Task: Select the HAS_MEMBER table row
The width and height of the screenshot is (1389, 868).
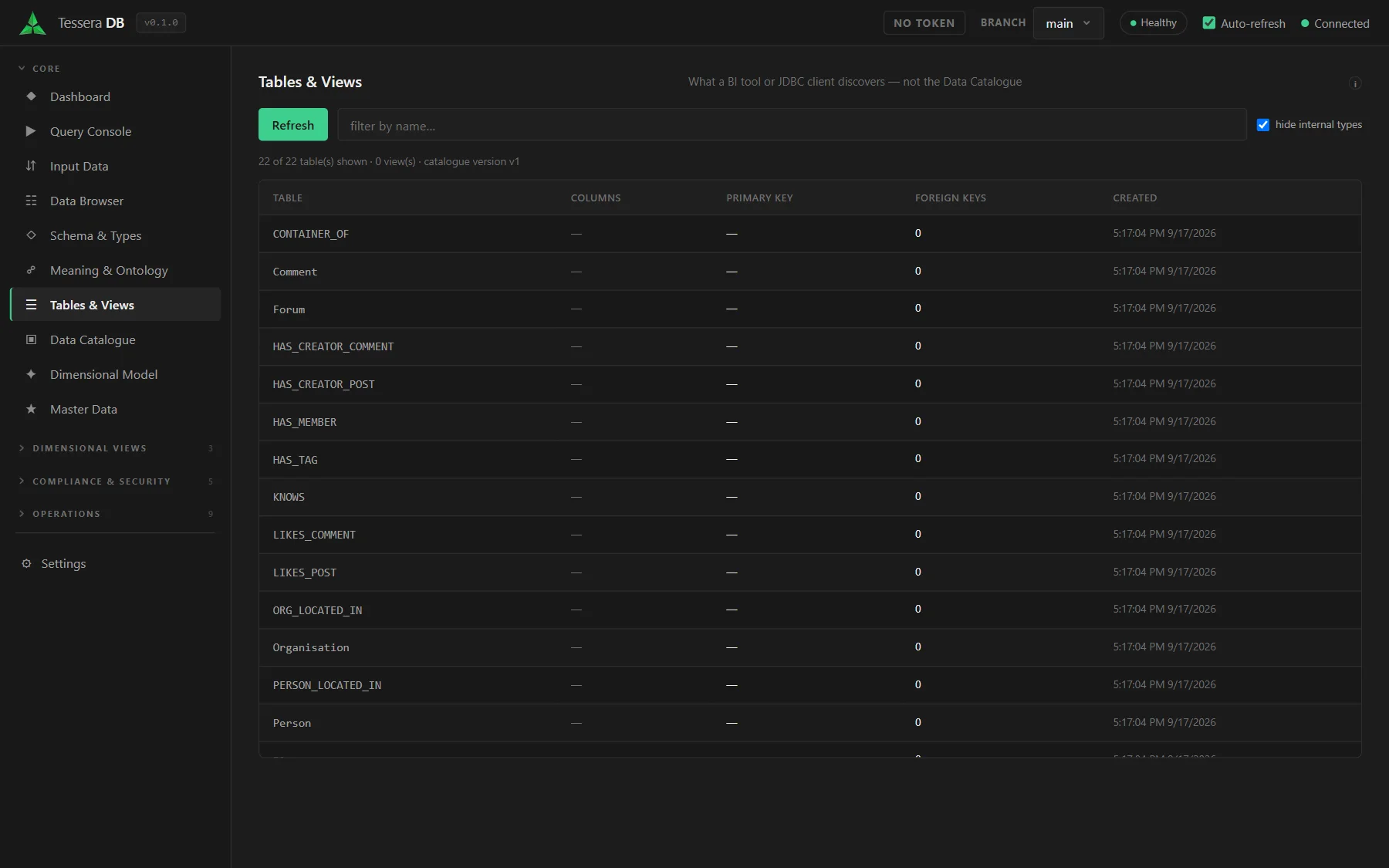Action: click(809, 422)
